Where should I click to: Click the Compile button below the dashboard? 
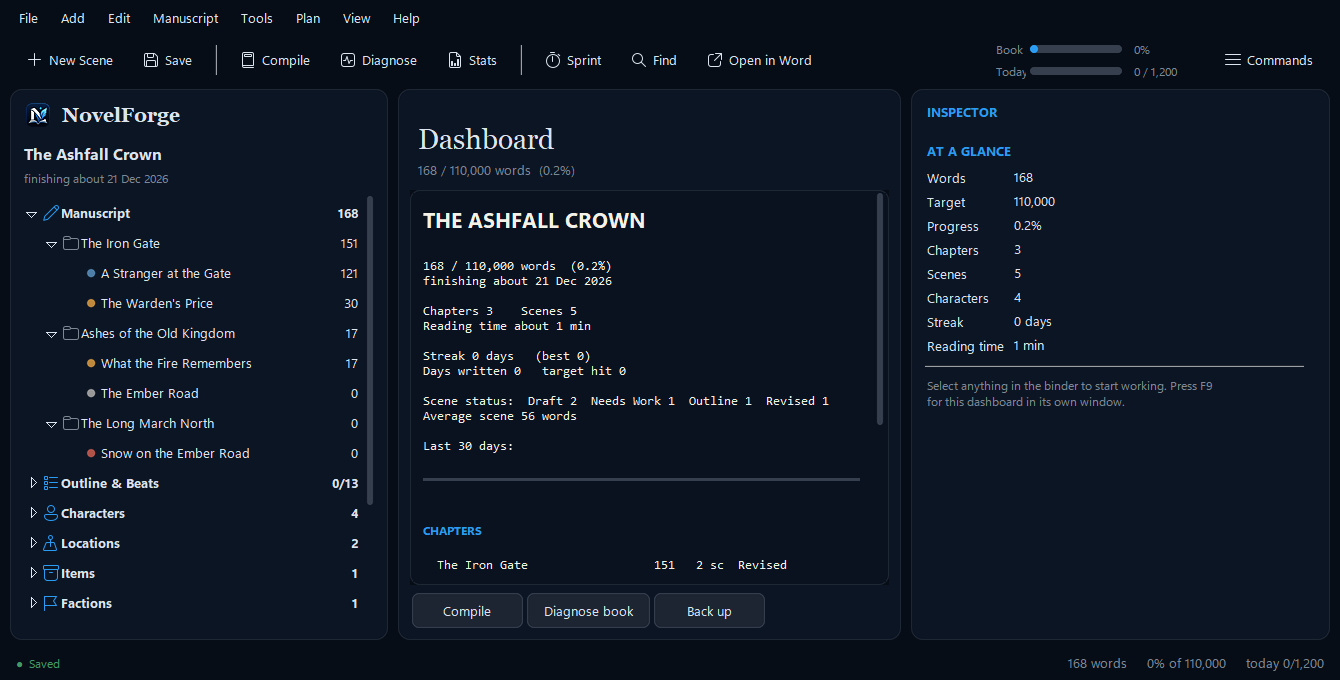[x=467, y=611]
